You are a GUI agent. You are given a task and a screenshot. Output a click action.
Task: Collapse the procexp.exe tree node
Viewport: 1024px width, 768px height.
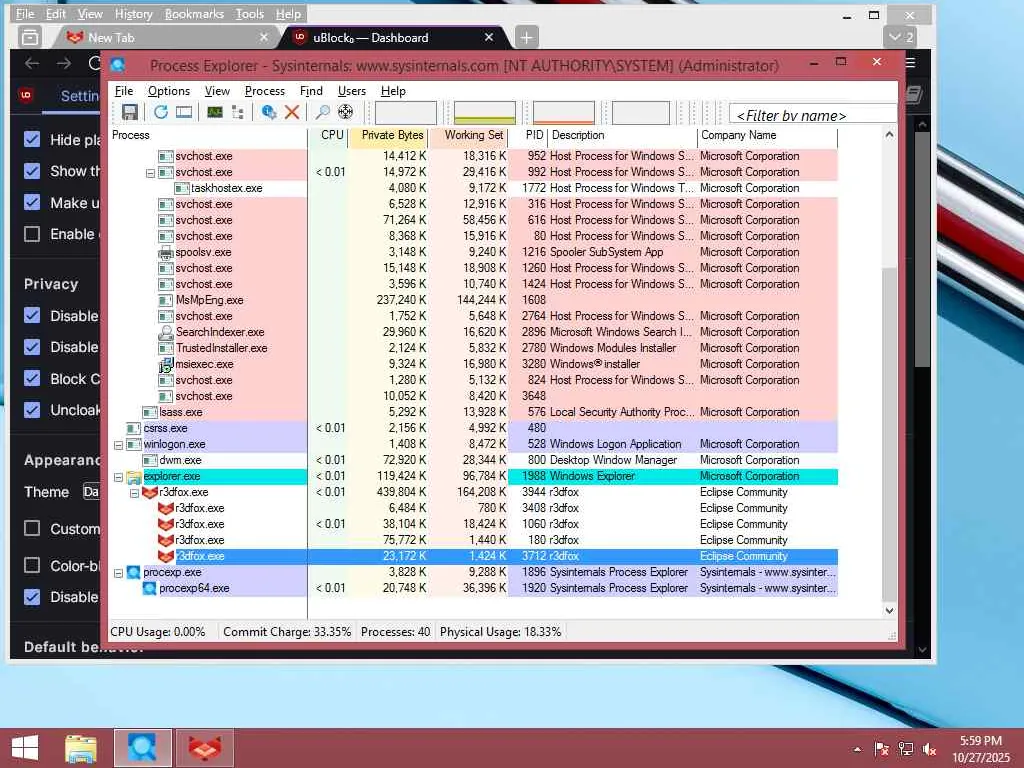click(x=118, y=573)
